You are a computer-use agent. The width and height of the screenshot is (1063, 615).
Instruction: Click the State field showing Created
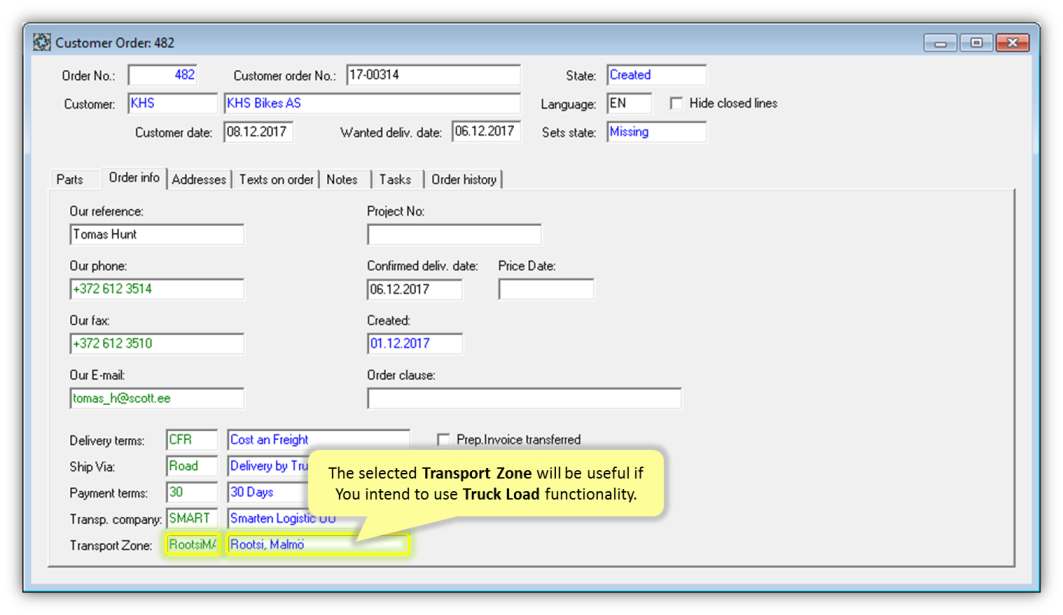tap(656, 75)
